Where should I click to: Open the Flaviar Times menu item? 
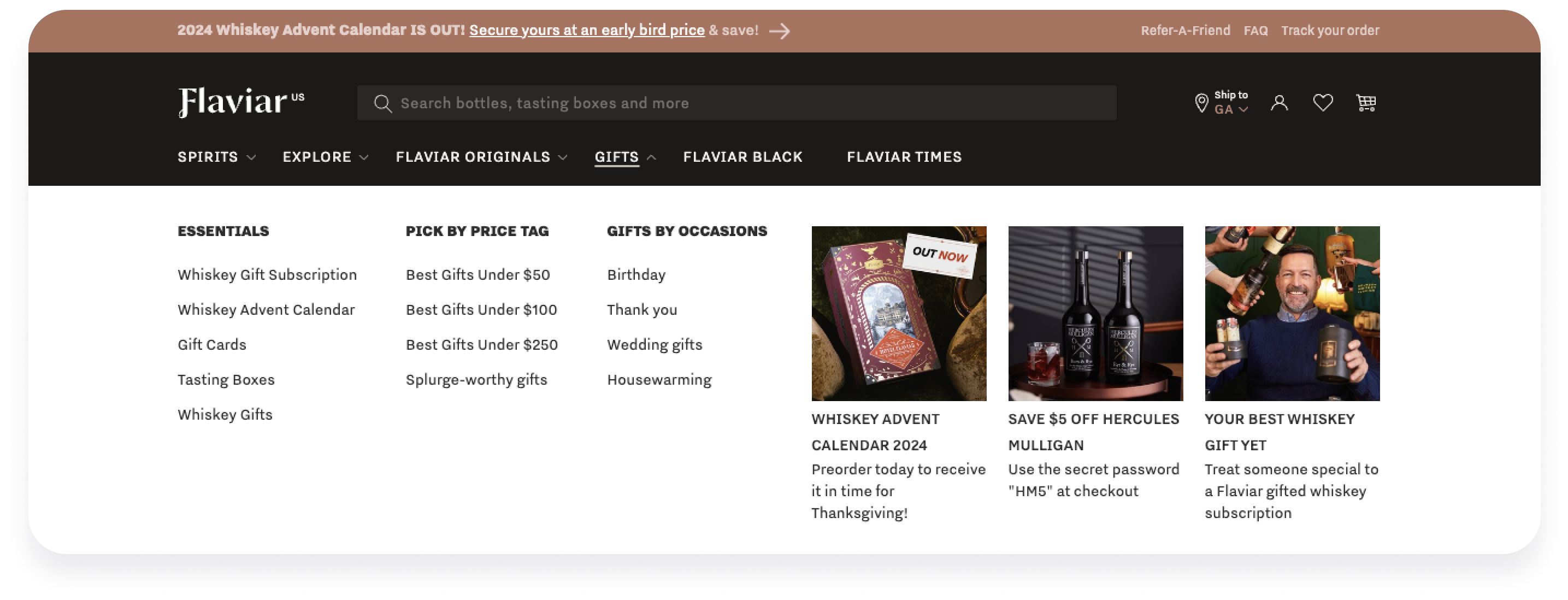[904, 157]
